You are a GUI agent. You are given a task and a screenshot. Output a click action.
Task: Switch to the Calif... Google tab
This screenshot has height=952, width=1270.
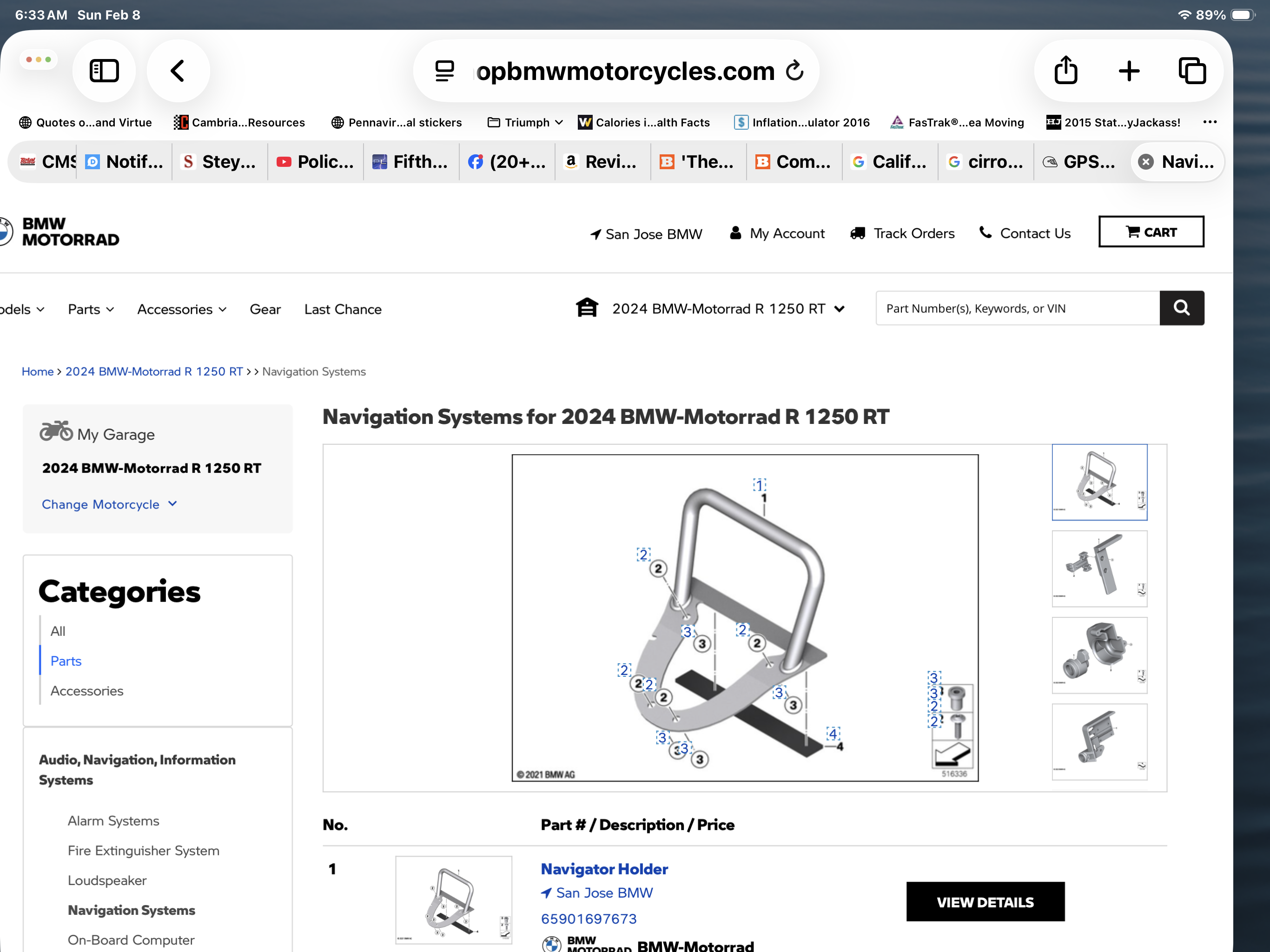coord(891,162)
